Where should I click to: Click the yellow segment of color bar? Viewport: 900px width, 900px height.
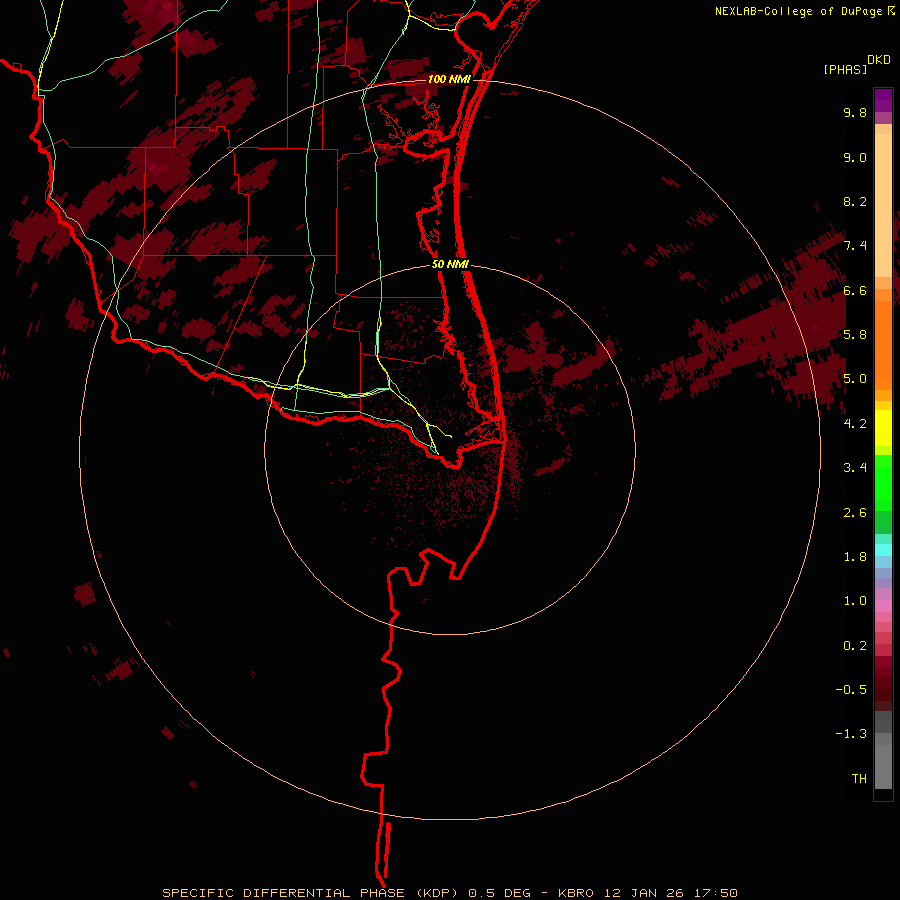coord(883,428)
